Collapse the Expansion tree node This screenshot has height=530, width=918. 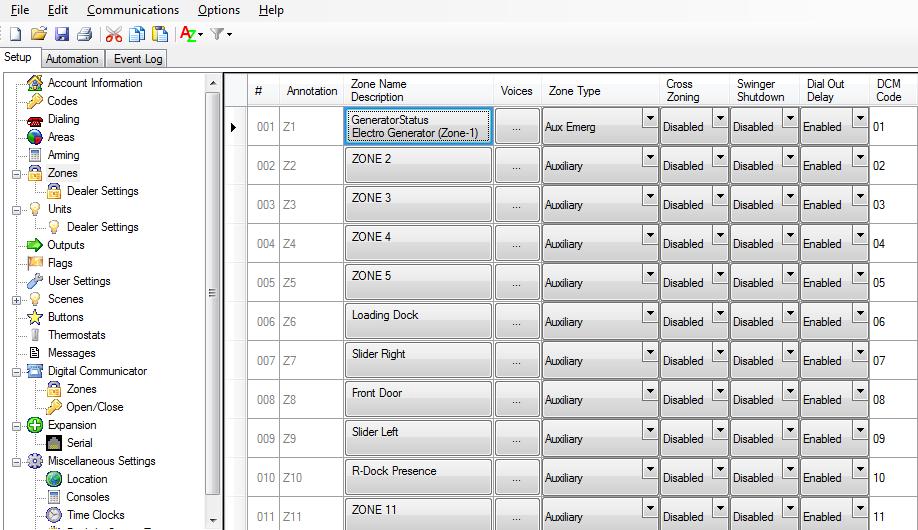click(16, 426)
